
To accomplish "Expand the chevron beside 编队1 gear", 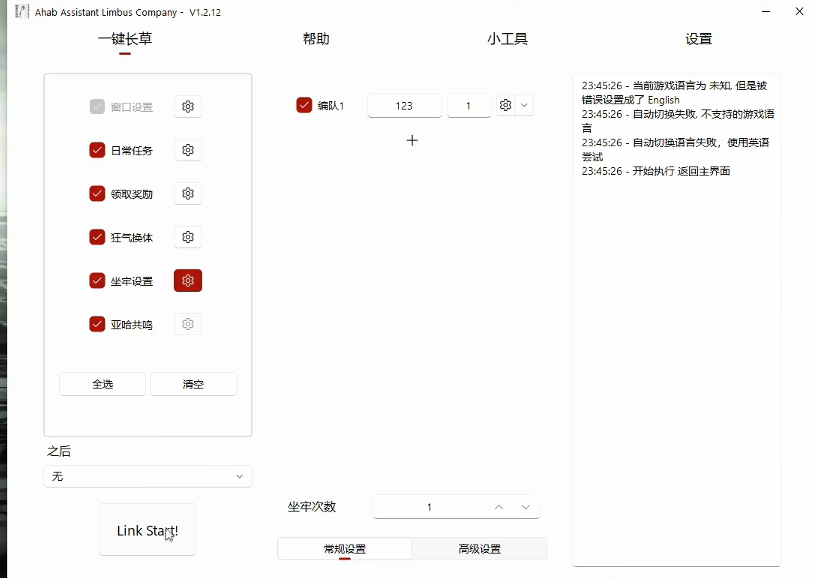I will [x=525, y=105].
